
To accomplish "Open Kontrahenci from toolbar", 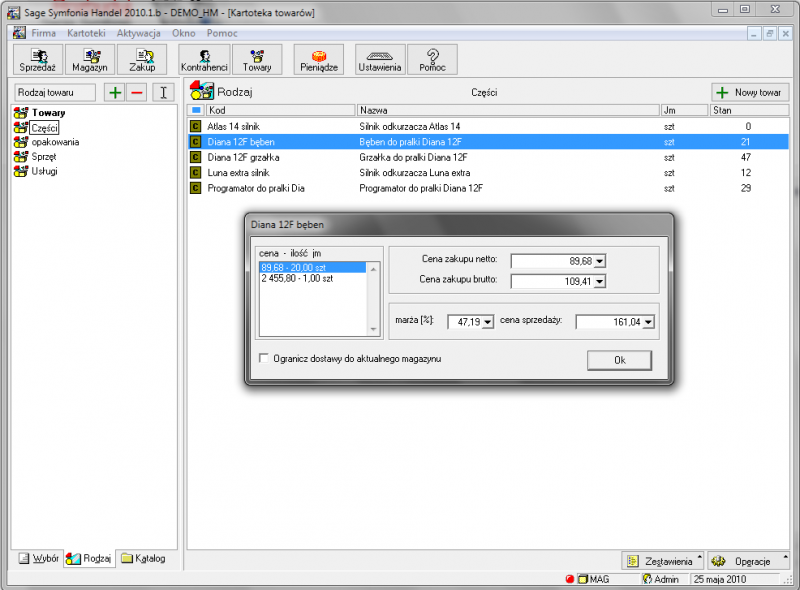I will coord(204,60).
